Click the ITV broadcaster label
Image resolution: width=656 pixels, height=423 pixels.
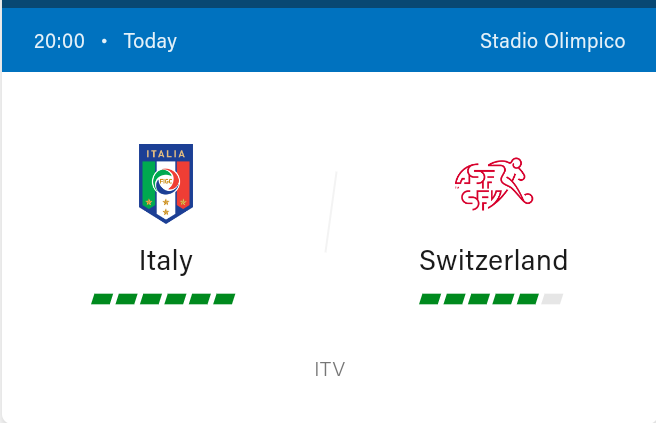coord(330,369)
